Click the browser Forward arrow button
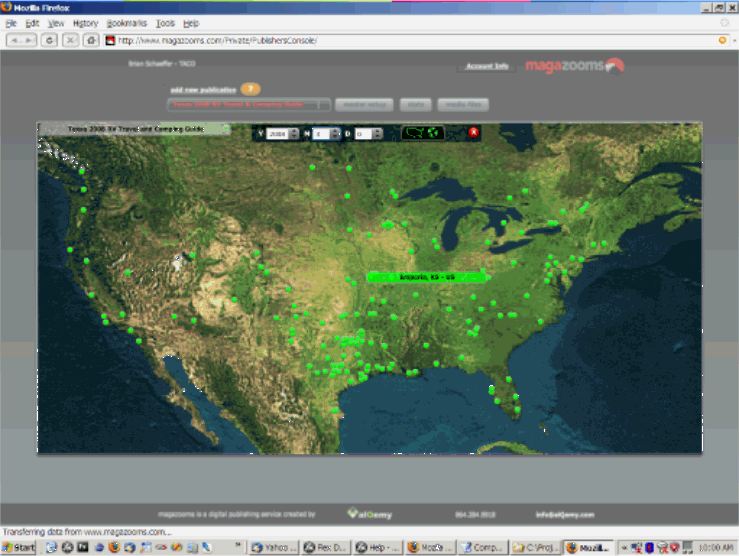 click(x=33, y=40)
